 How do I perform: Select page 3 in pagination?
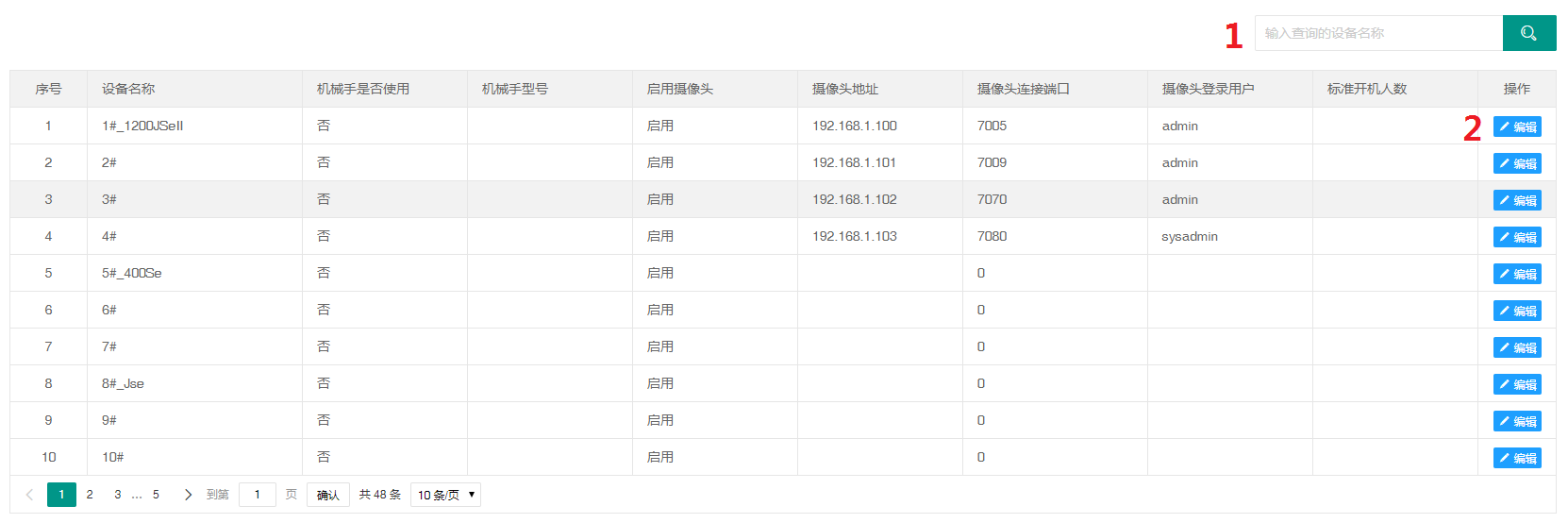pyautogui.click(x=117, y=495)
